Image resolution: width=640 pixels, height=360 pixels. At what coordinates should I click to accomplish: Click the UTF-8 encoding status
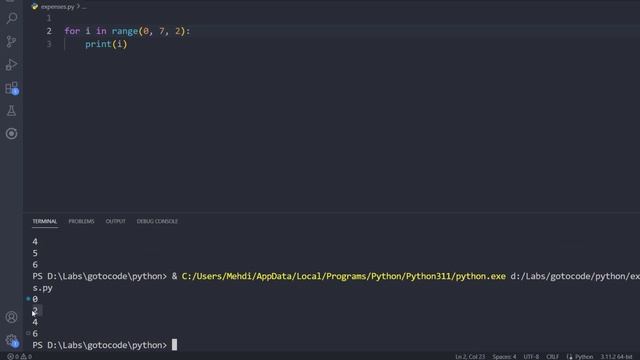[x=531, y=357]
